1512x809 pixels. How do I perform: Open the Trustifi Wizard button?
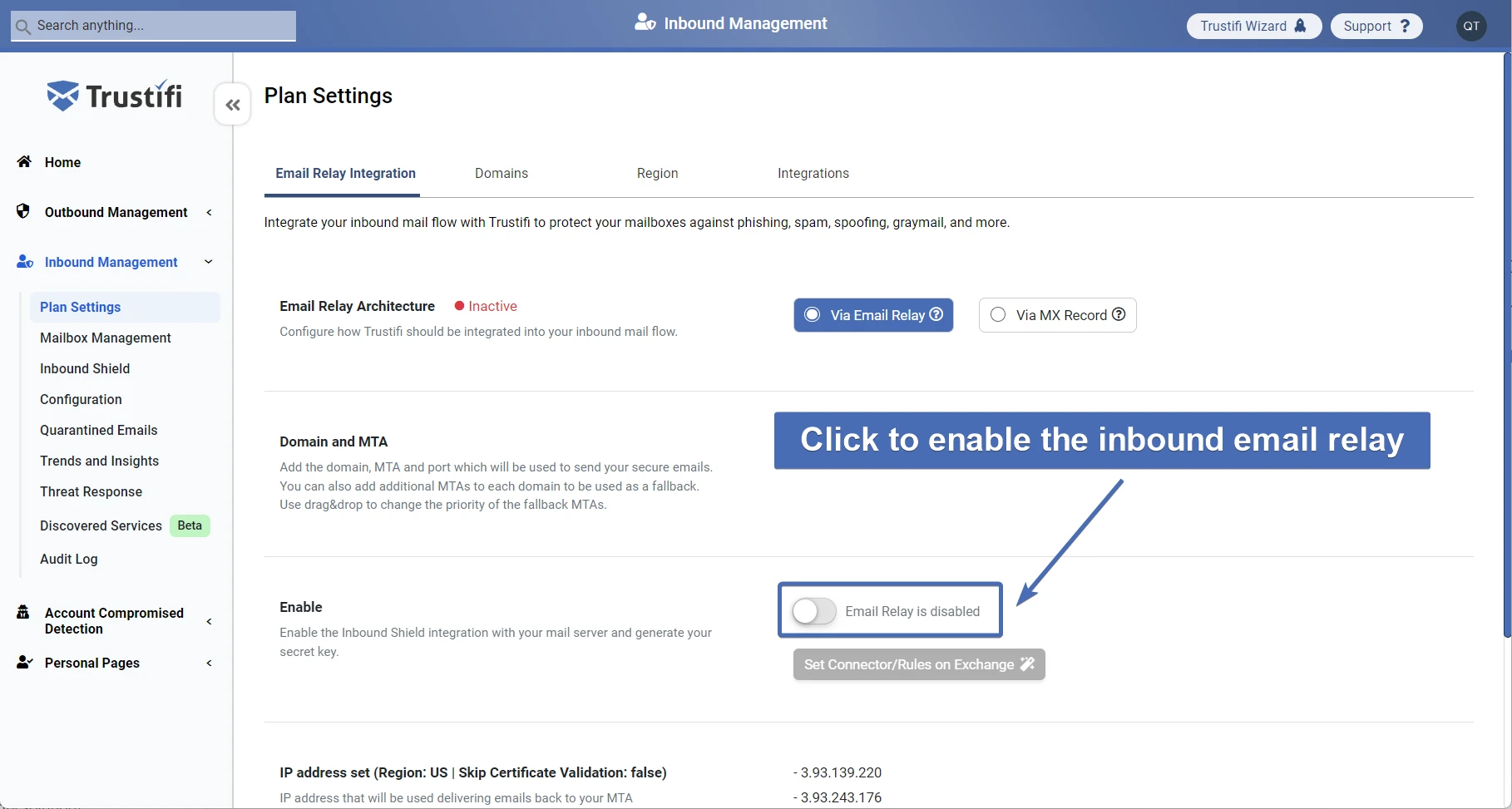(1253, 26)
